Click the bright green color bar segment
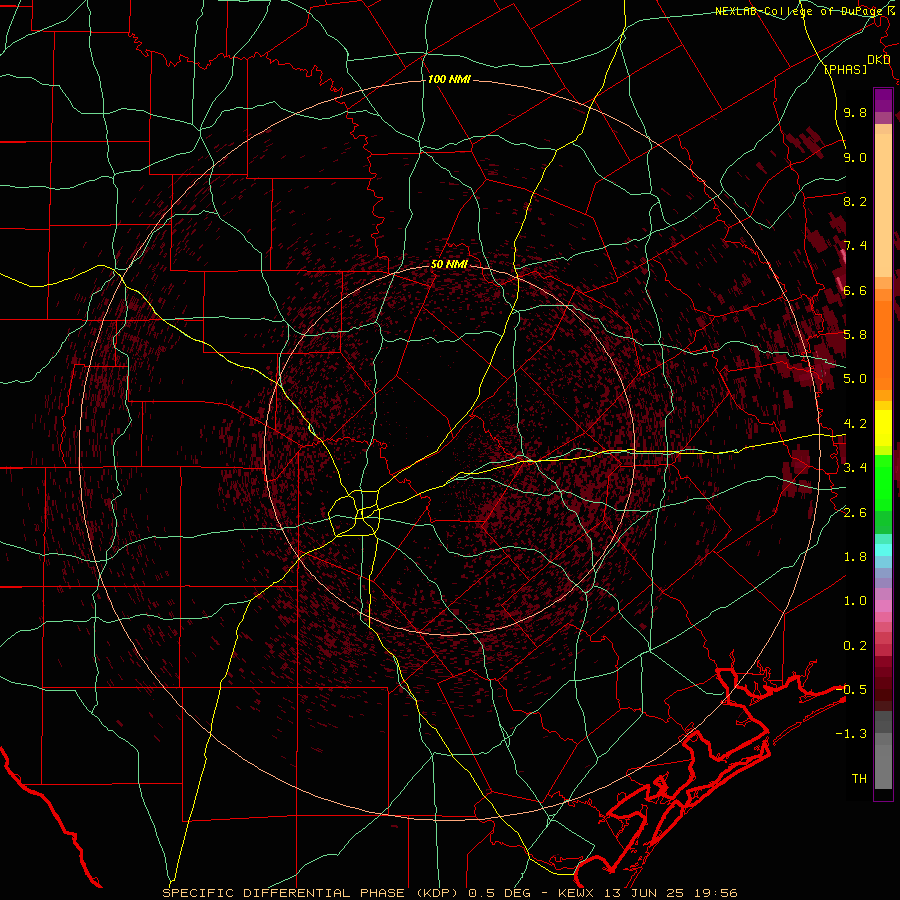The height and width of the screenshot is (900, 900). pos(883,479)
